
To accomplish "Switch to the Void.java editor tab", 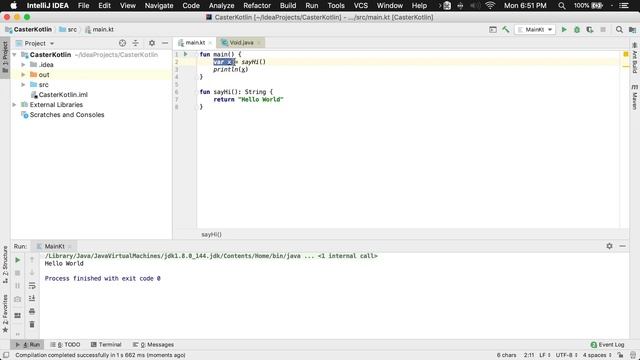I will 241,42.
